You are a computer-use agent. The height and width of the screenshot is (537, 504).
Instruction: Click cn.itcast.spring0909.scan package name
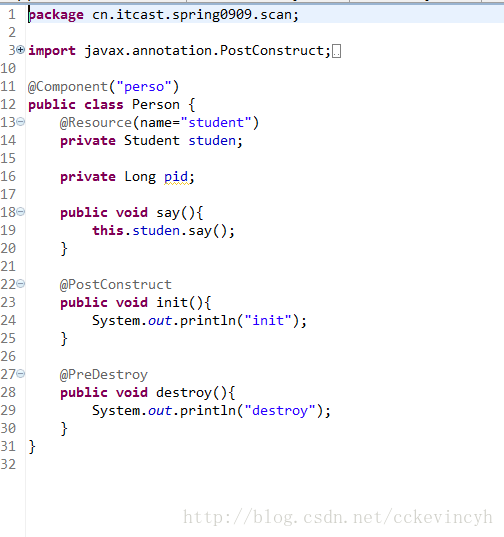pos(192,15)
